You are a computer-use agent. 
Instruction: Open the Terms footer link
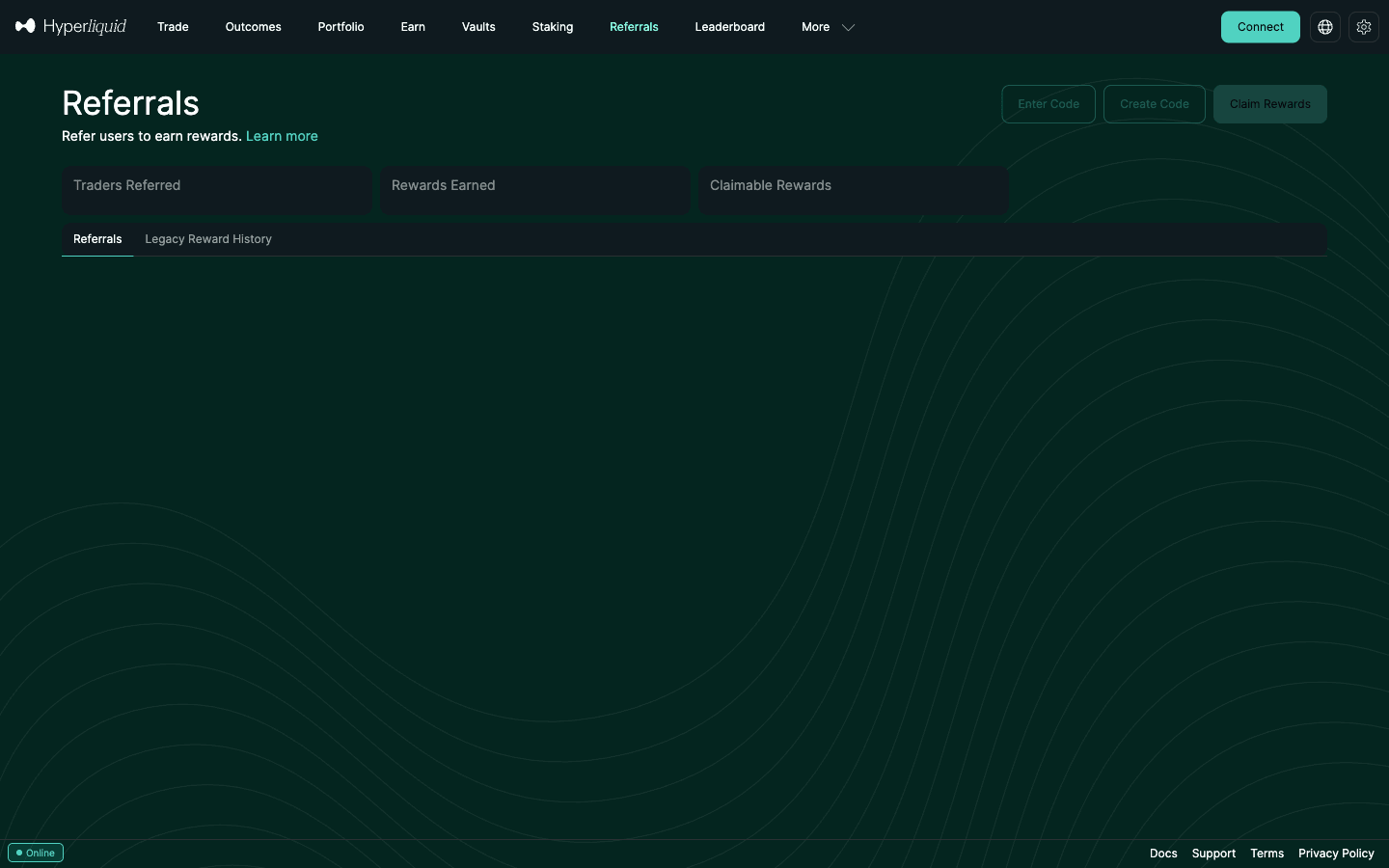pyautogui.click(x=1267, y=854)
